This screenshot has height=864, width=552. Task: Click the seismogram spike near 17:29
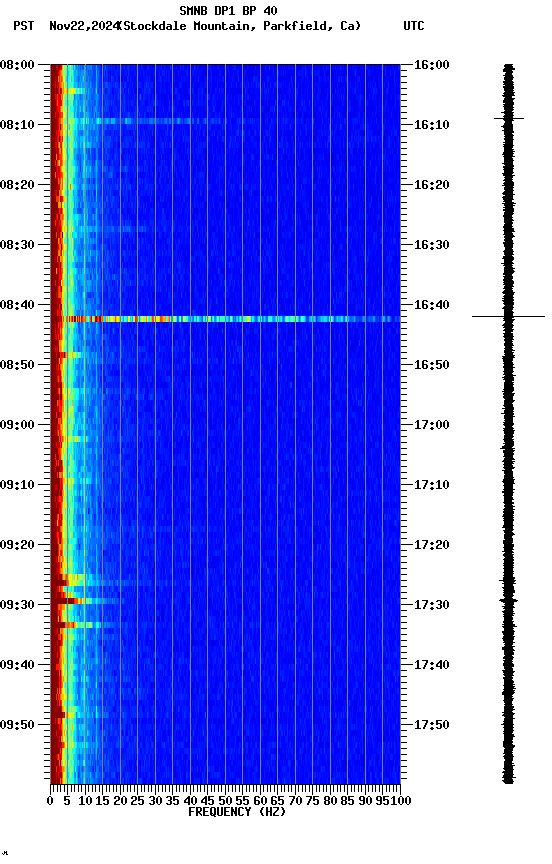click(x=508, y=600)
